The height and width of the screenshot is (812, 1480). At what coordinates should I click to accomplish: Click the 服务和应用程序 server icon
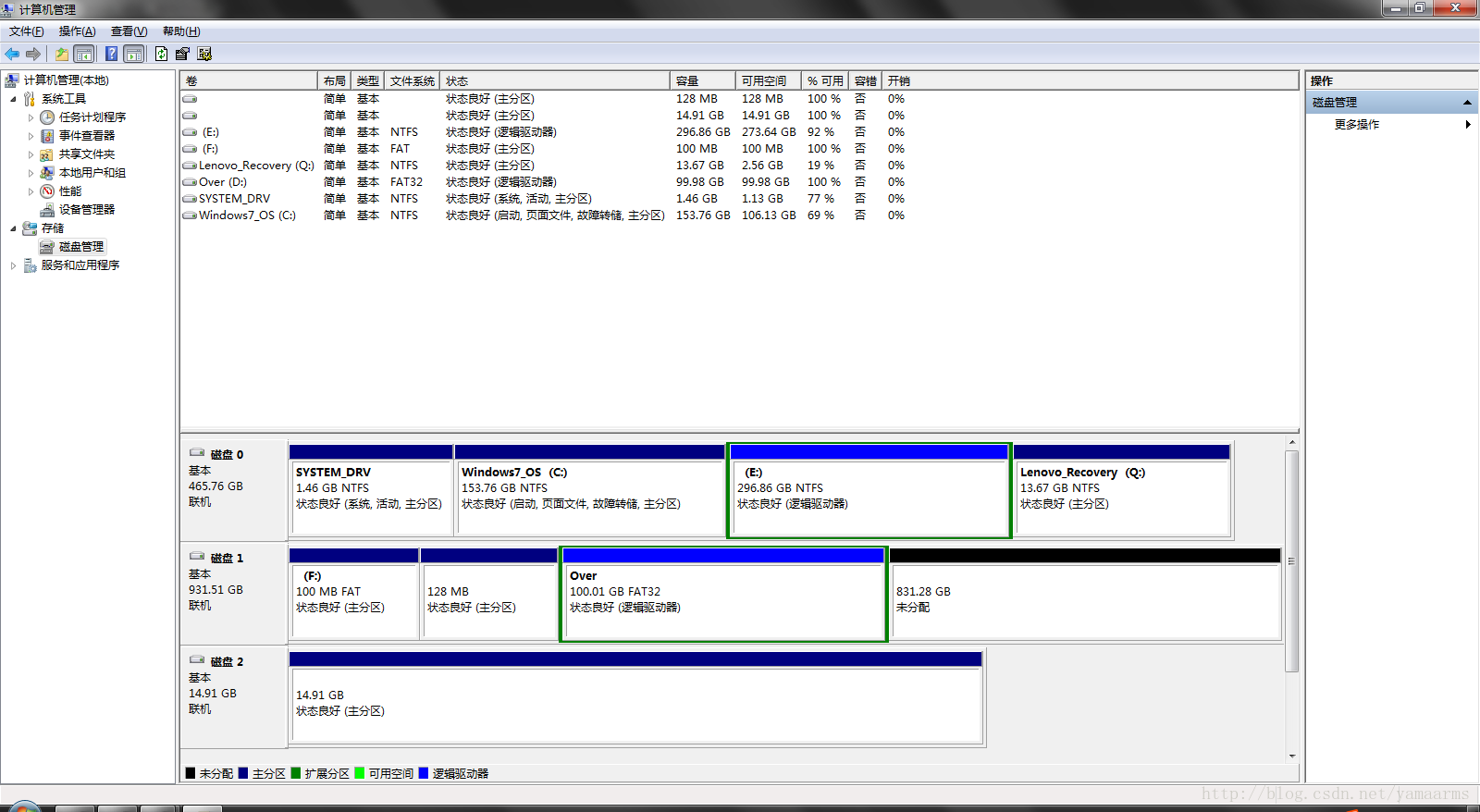pyautogui.click(x=30, y=265)
